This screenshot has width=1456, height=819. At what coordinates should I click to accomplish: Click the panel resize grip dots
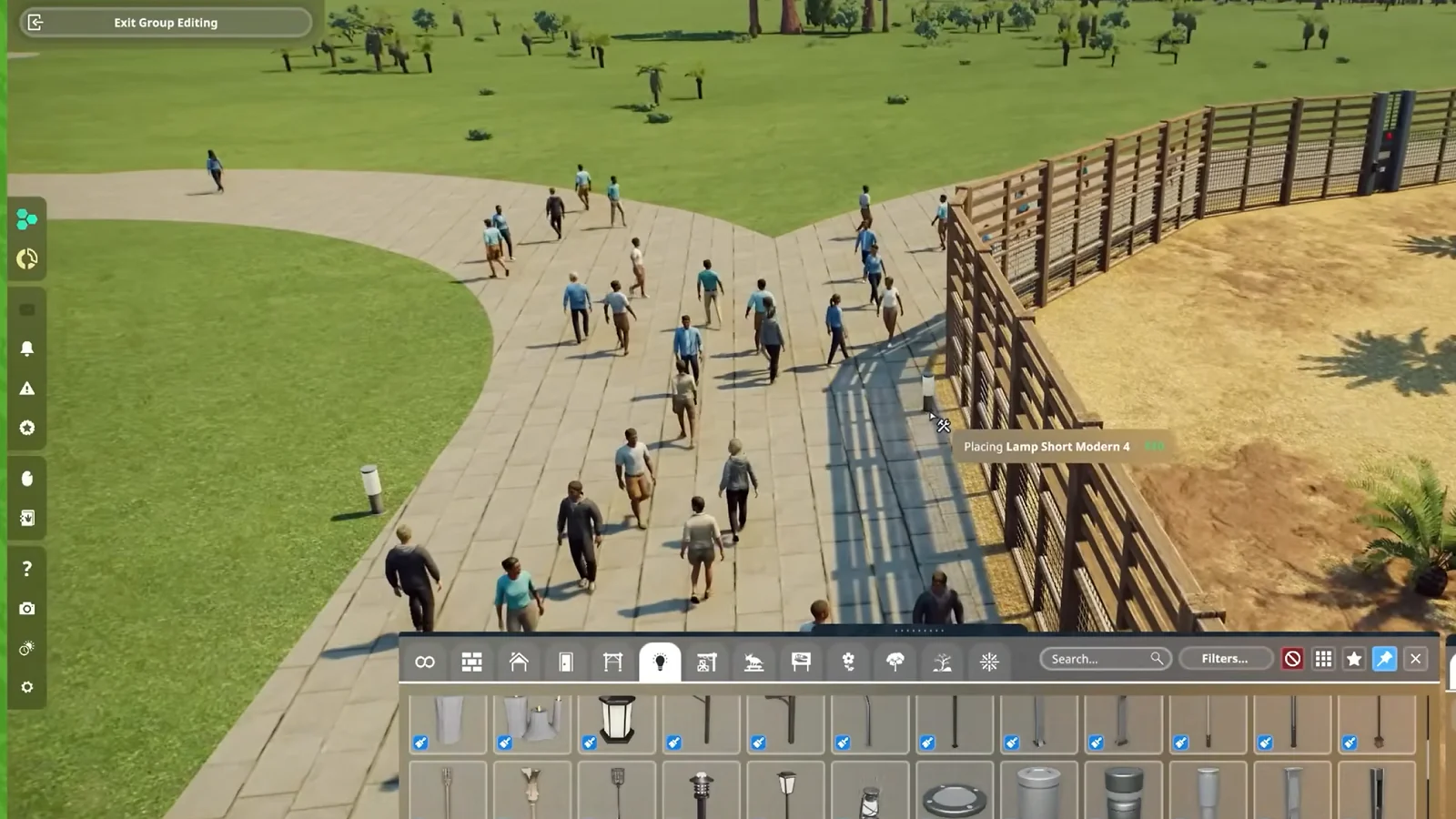[919, 630]
